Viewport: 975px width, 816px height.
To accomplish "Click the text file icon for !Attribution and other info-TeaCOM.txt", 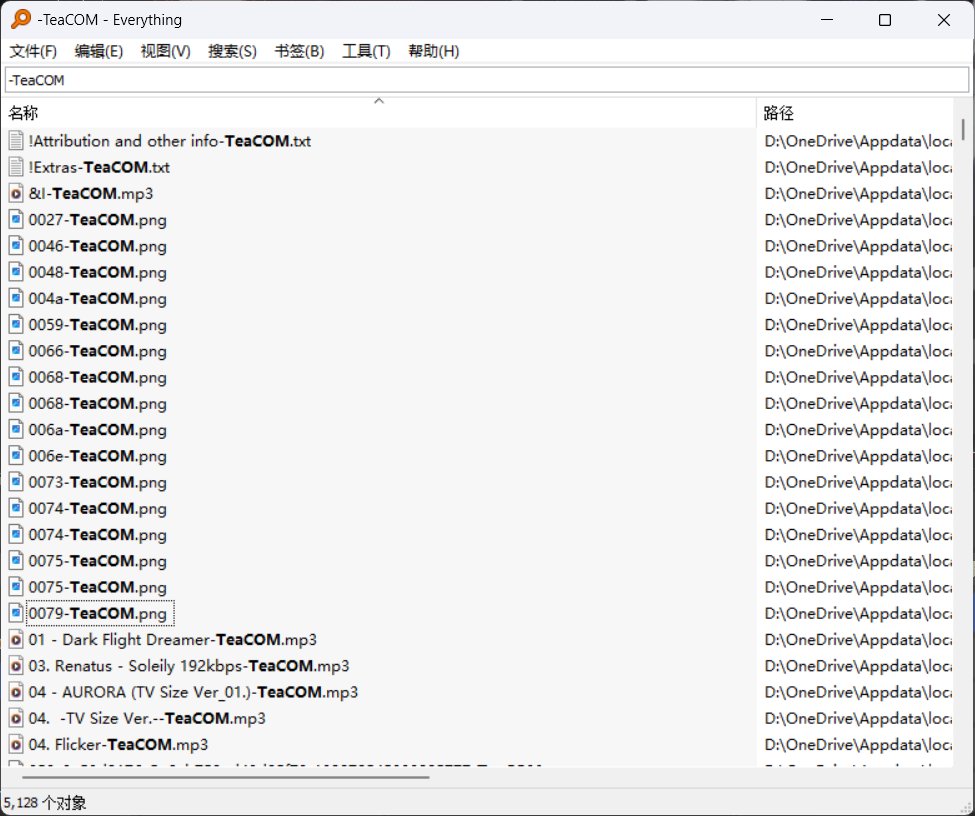I will 16,141.
